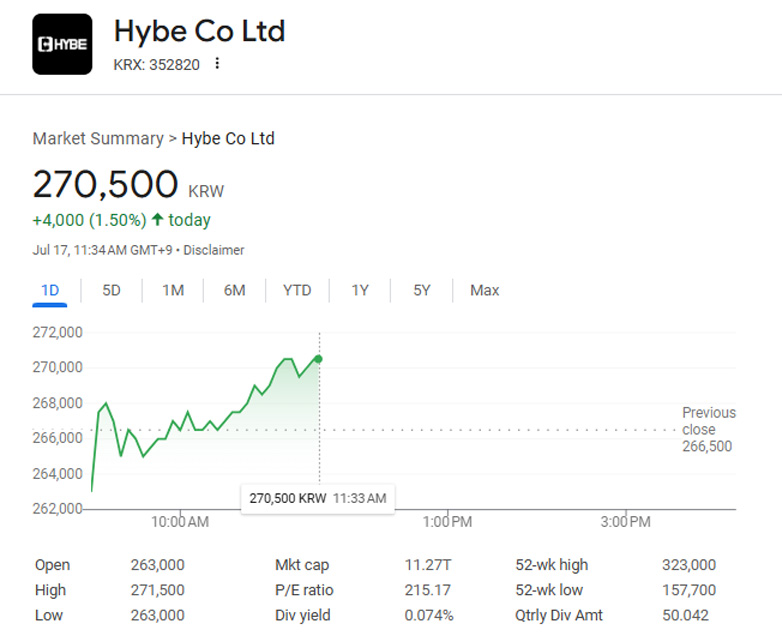Select the Max chart tab
This screenshot has width=782, height=638.
click(x=484, y=290)
